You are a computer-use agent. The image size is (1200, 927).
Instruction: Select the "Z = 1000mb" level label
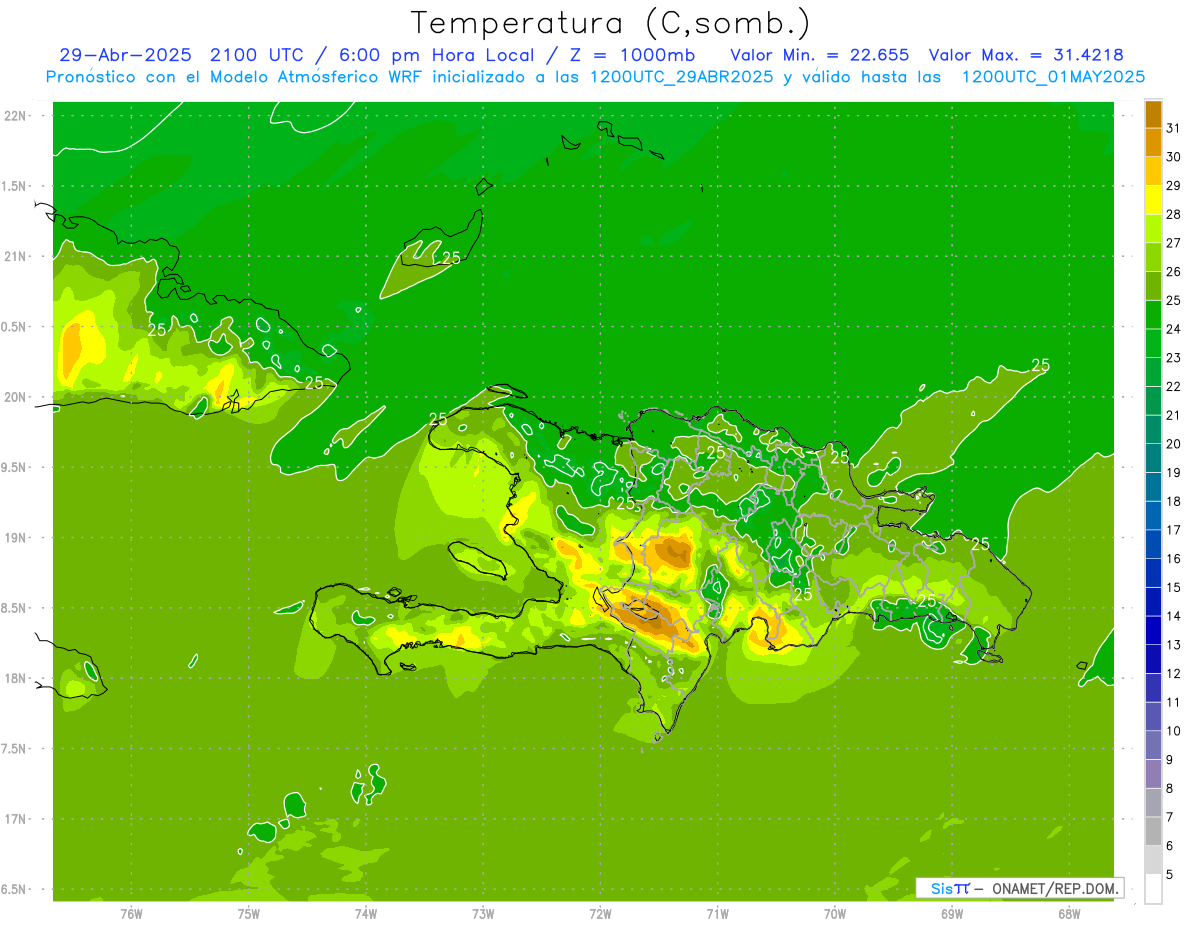(x=636, y=55)
